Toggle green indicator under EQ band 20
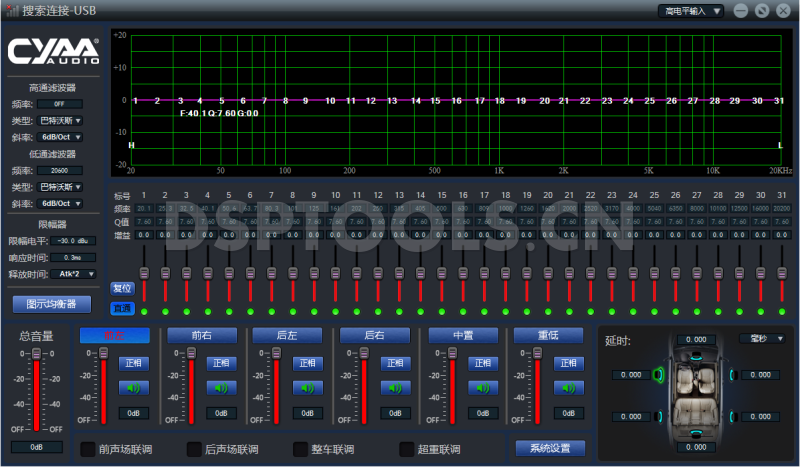 click(x=548, y=311)
